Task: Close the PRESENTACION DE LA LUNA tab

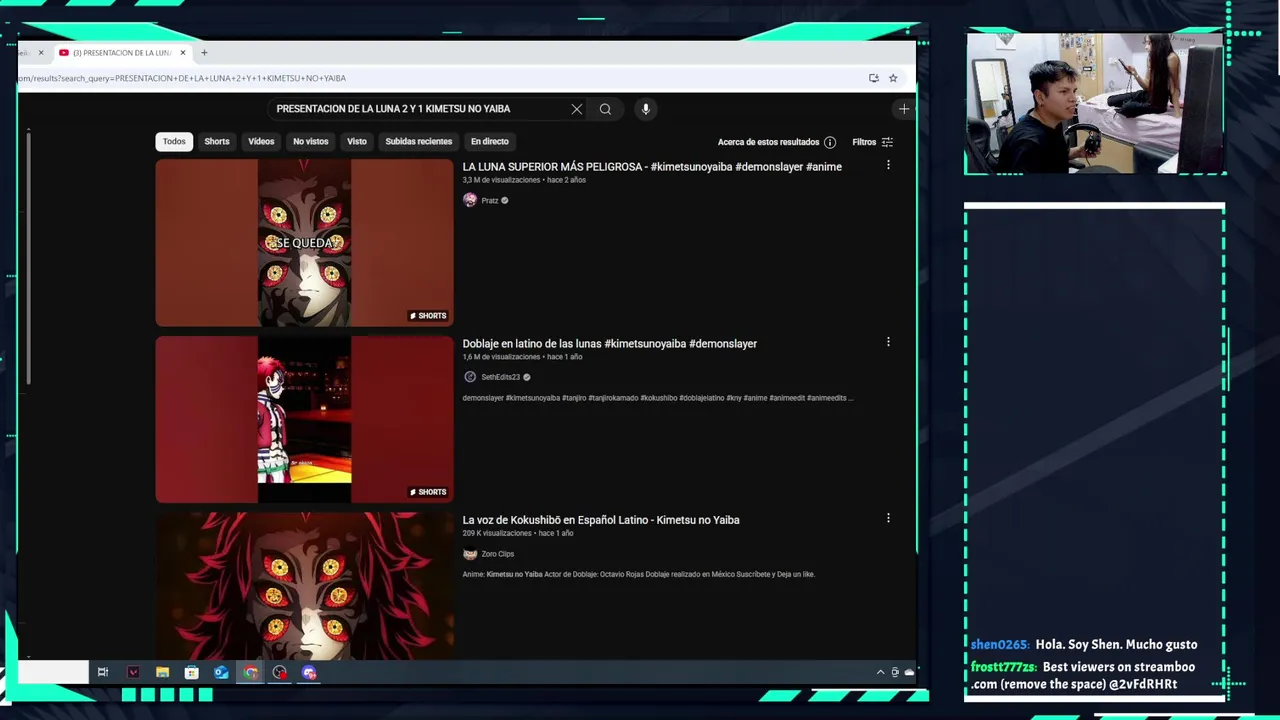Action: click(183, 52)
